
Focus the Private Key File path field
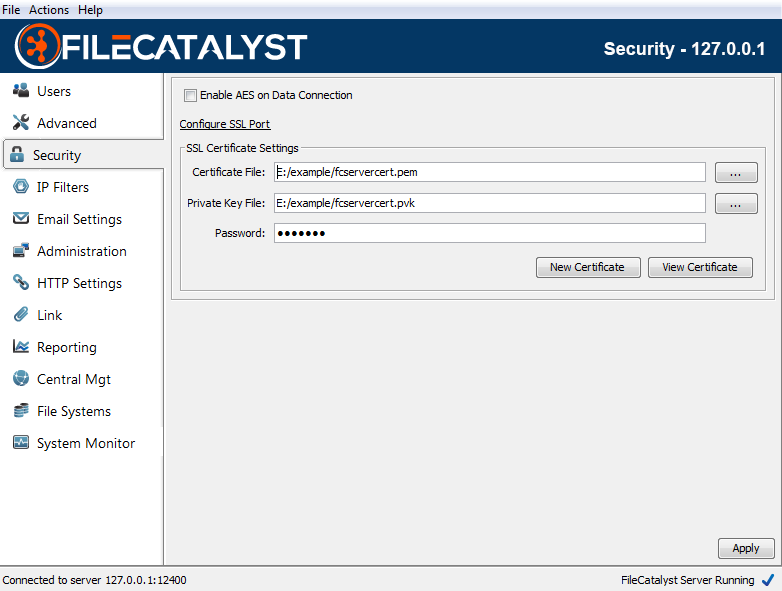(490, 203)
